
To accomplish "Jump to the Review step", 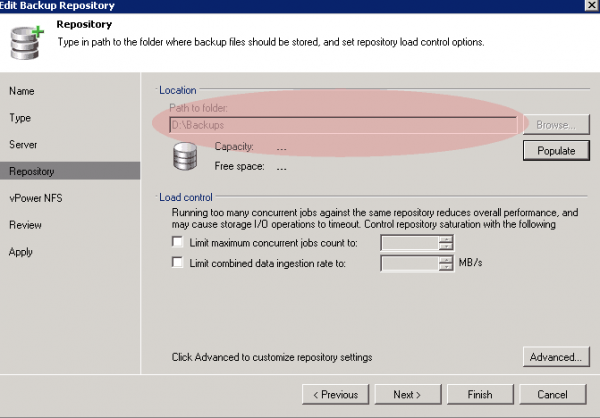I will coord(26,225).
